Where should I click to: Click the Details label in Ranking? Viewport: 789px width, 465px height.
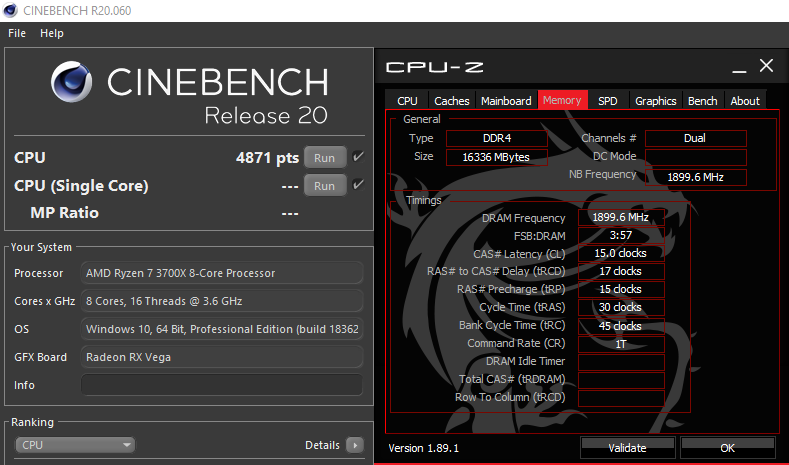click(x=323, y=445)
